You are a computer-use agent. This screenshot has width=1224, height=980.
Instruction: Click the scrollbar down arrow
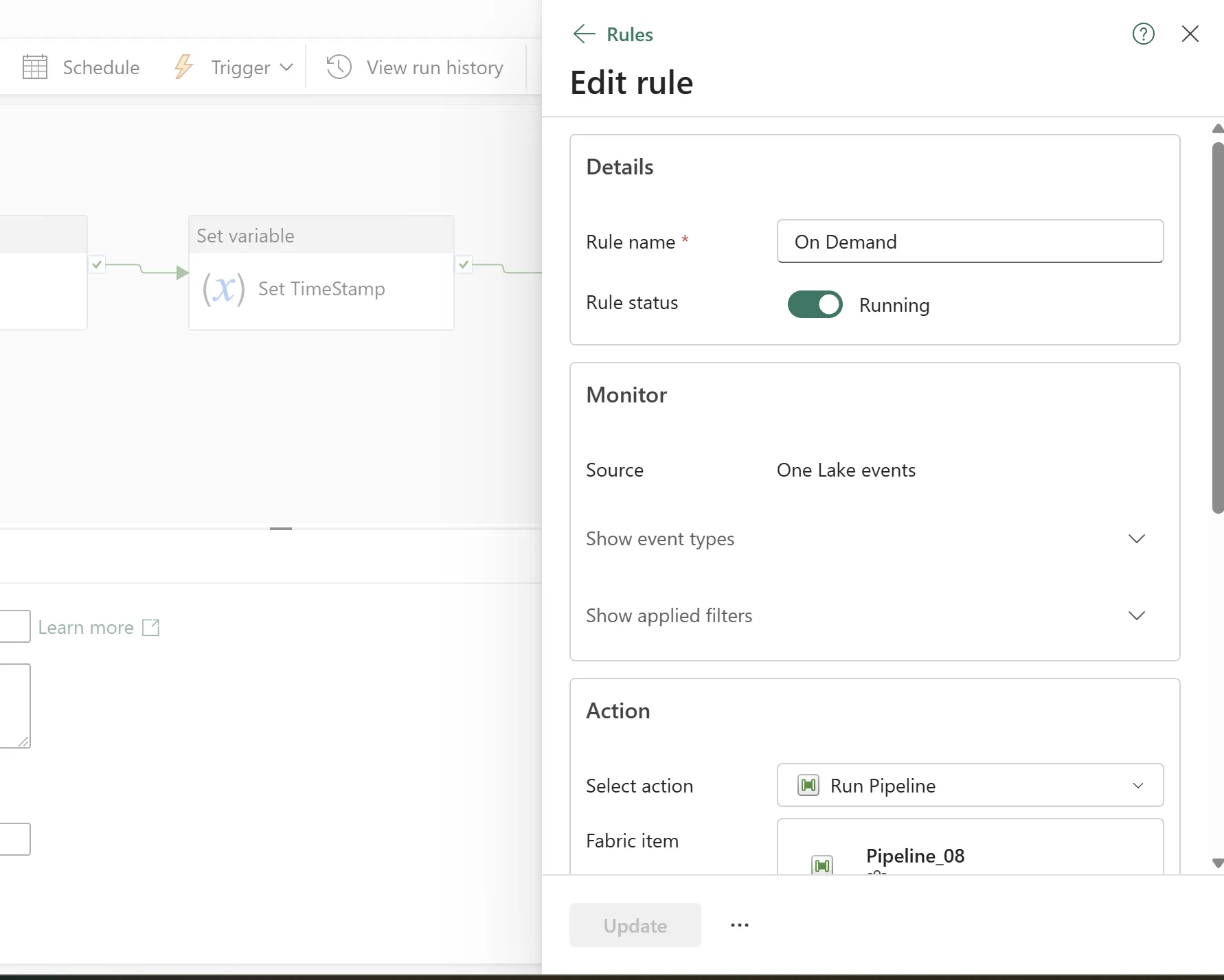(1218, 863)
